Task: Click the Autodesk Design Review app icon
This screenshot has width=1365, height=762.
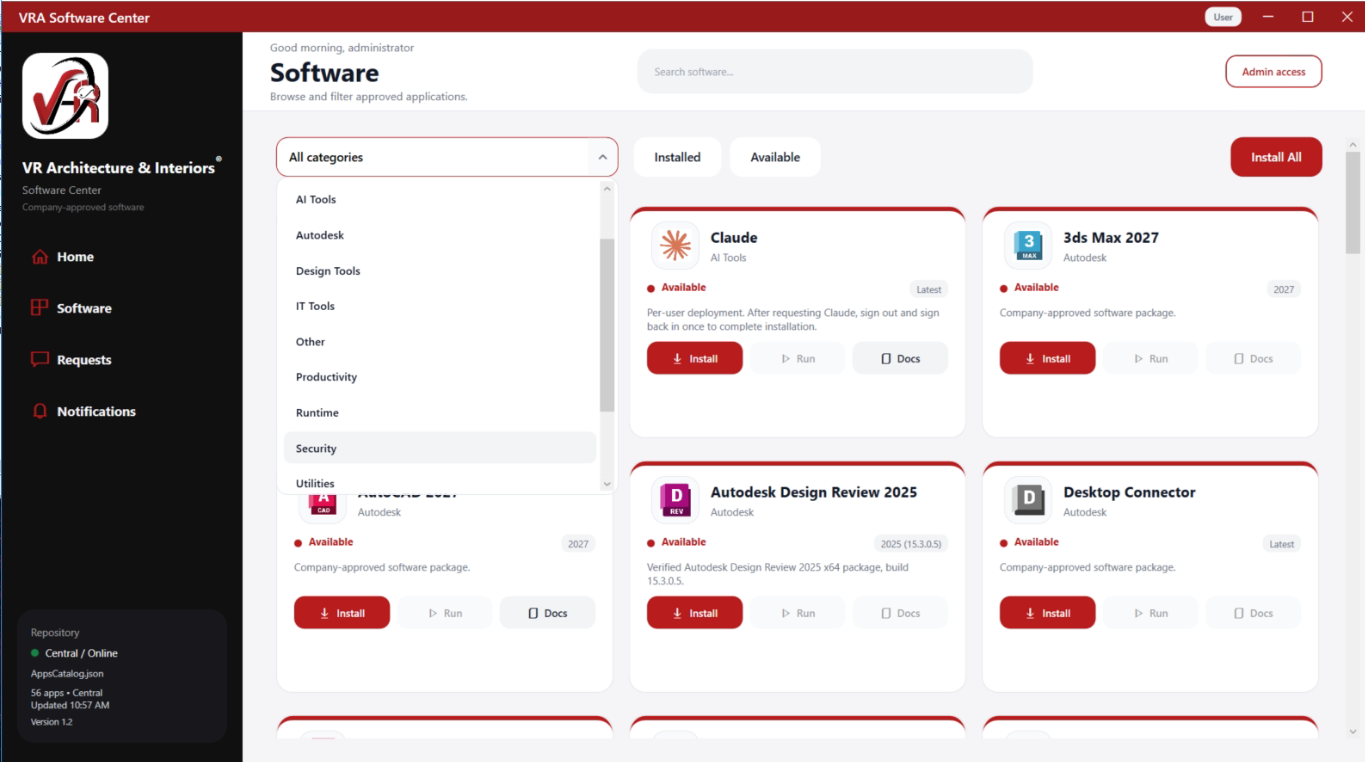Action: pyautogui.click(x=675, y=500)
